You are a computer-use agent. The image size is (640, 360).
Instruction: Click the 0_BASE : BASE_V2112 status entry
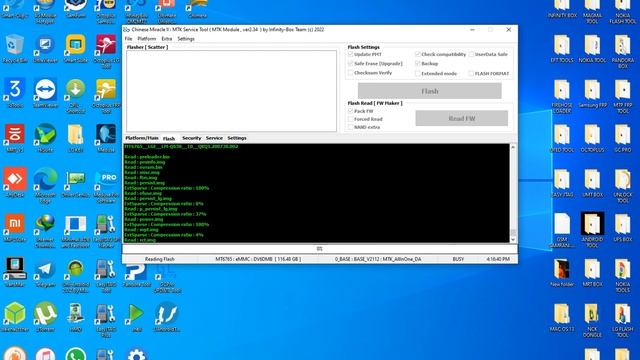click(x=378, y=259)
